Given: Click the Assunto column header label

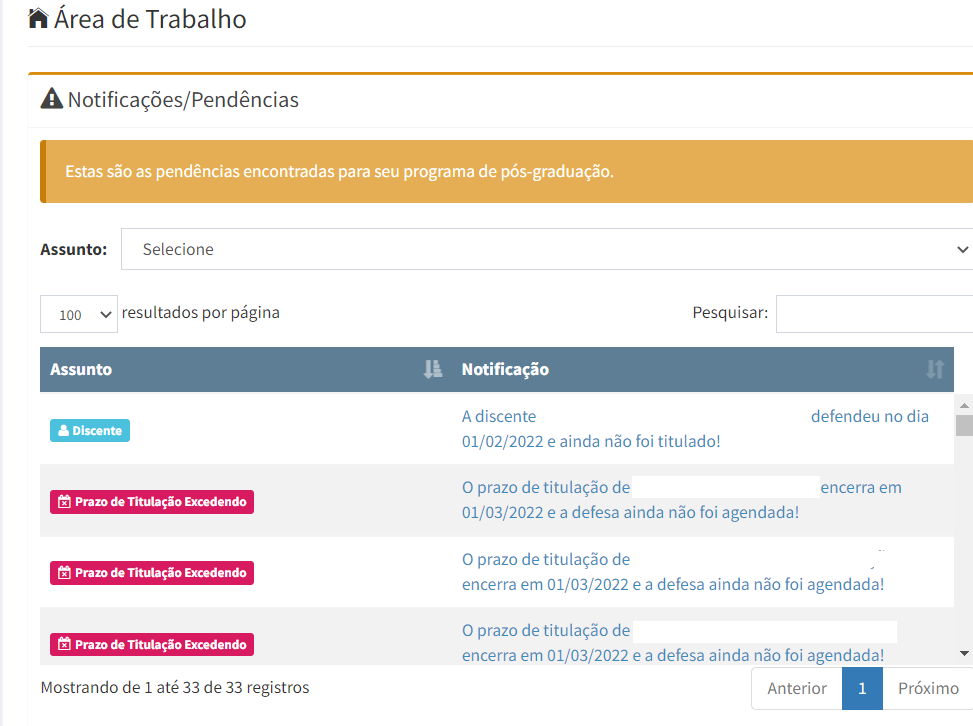Looking at the screenshot, I should click(x=81, y=370).
